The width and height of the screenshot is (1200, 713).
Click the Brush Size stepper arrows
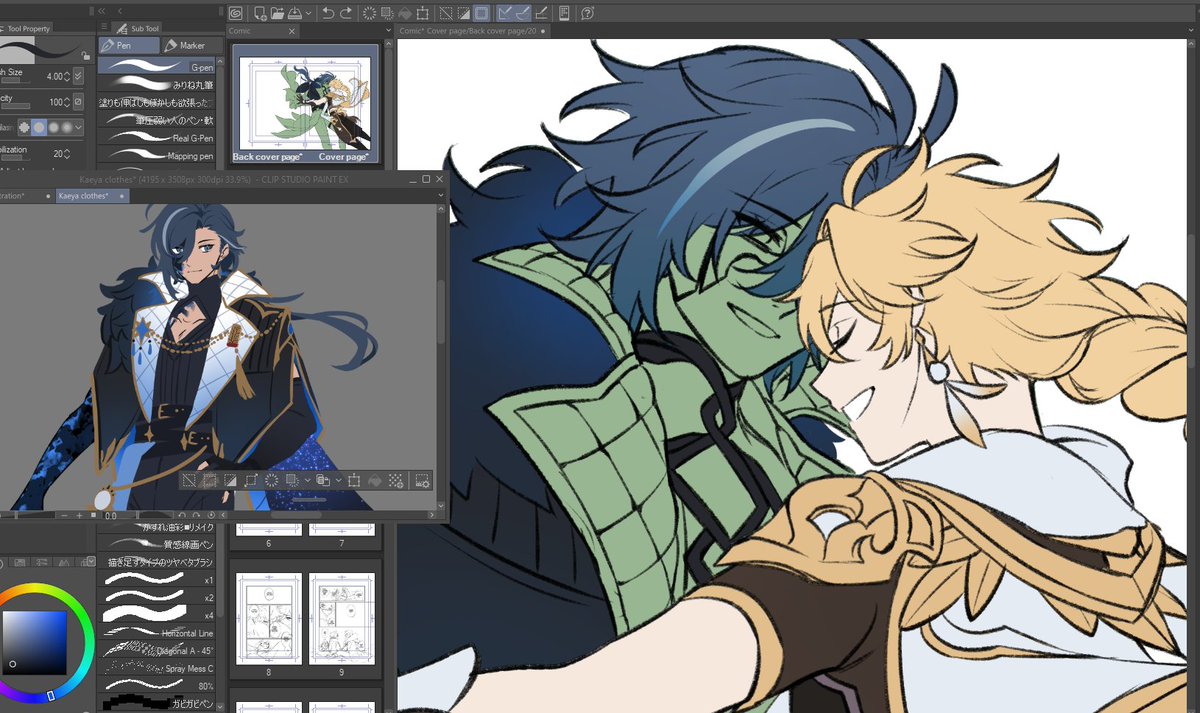click(67, 75)
